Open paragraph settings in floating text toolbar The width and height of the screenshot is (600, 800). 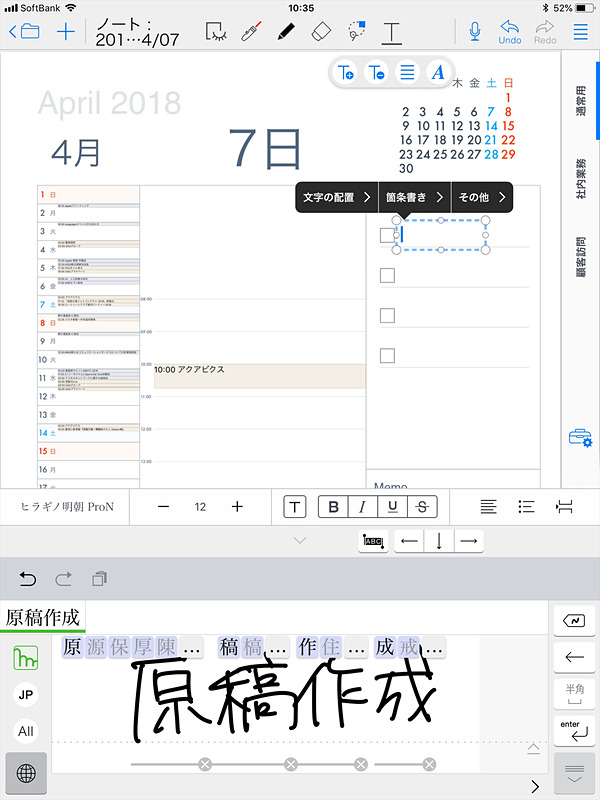pyautogui.click(x=407, y=73)
